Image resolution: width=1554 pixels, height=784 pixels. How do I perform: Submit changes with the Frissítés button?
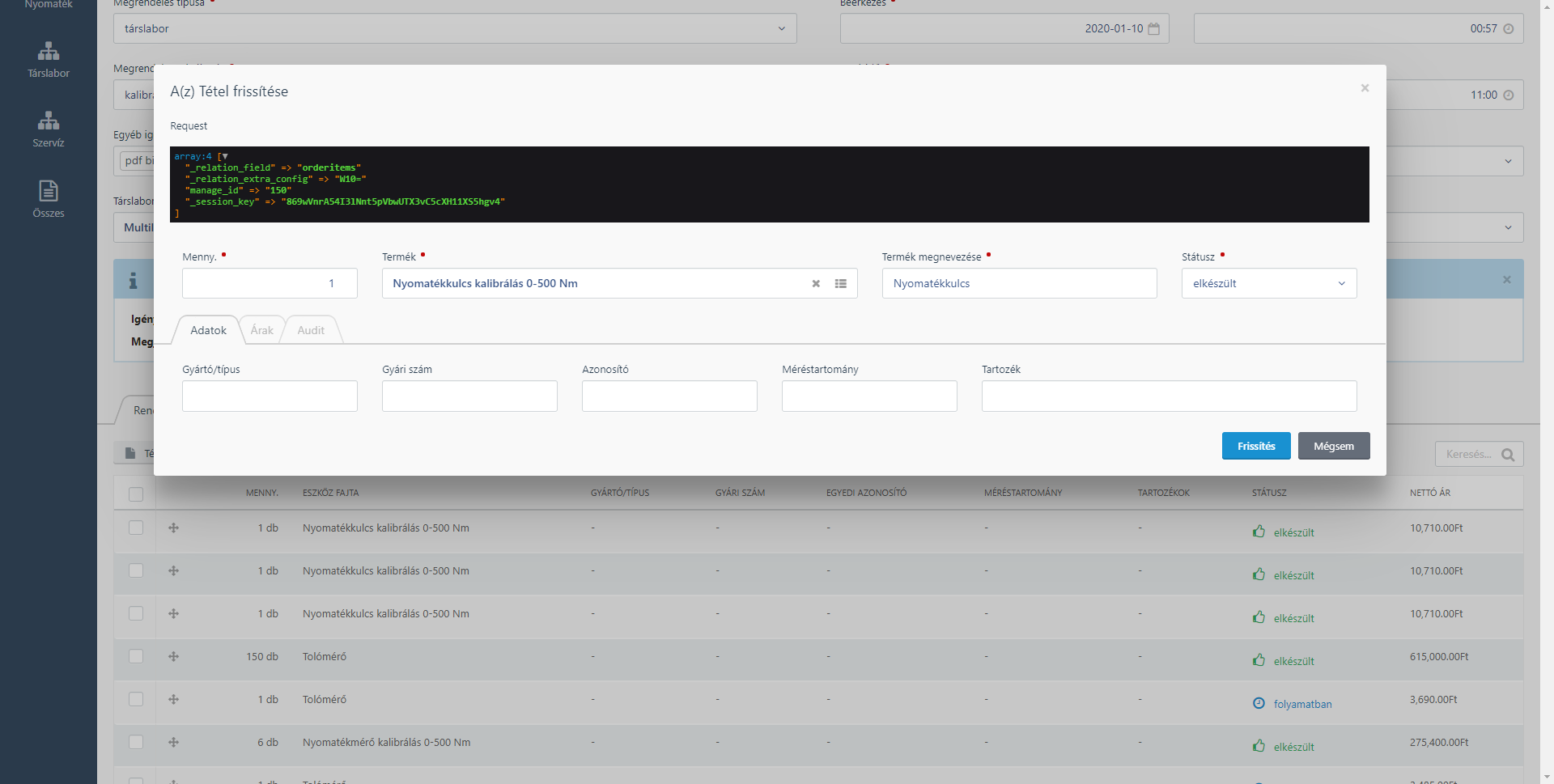tap(1255, 446)
